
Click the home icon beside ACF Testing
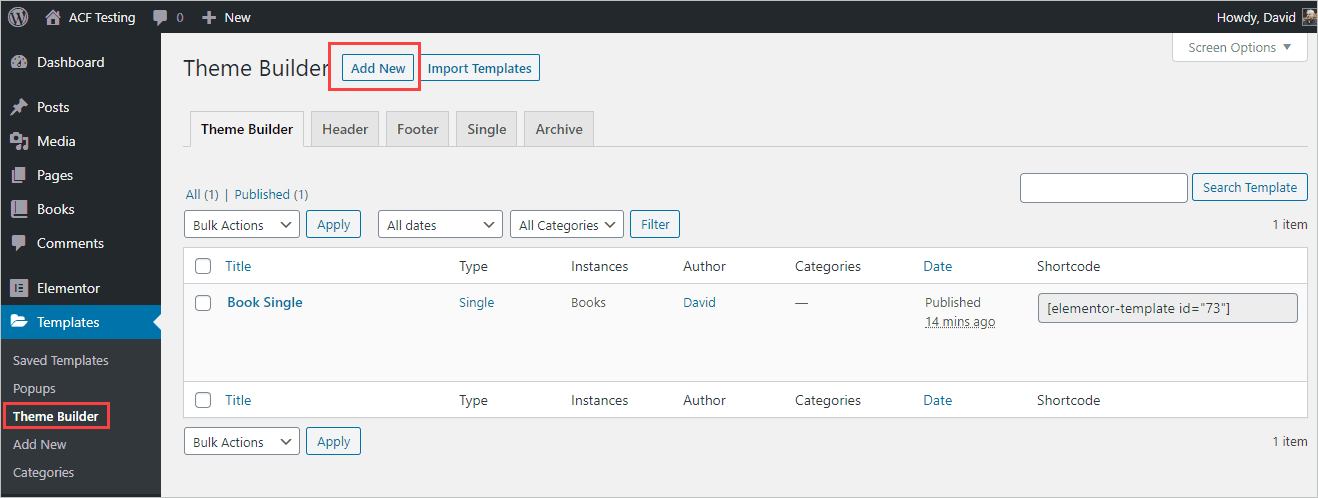pyautogui.click(x=53, y=17)
